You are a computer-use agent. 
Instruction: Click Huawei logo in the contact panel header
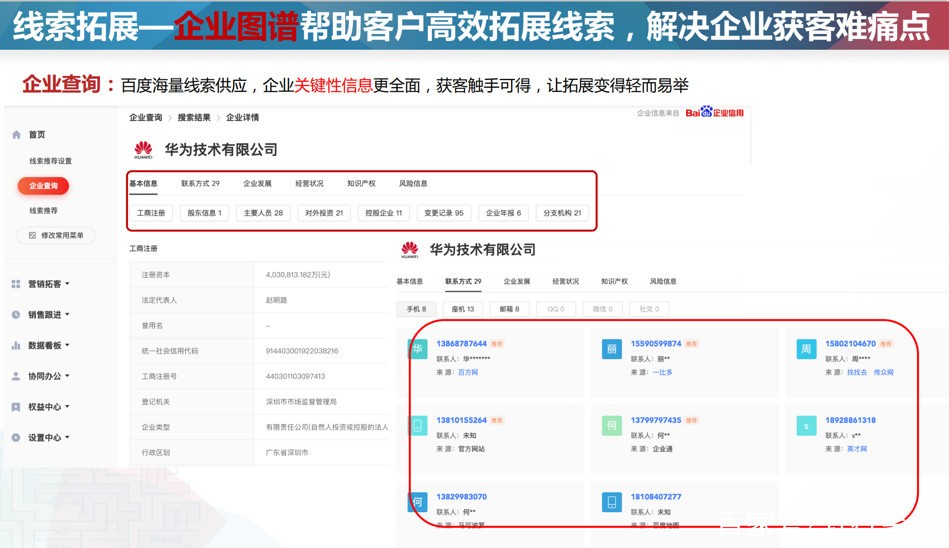410,249
